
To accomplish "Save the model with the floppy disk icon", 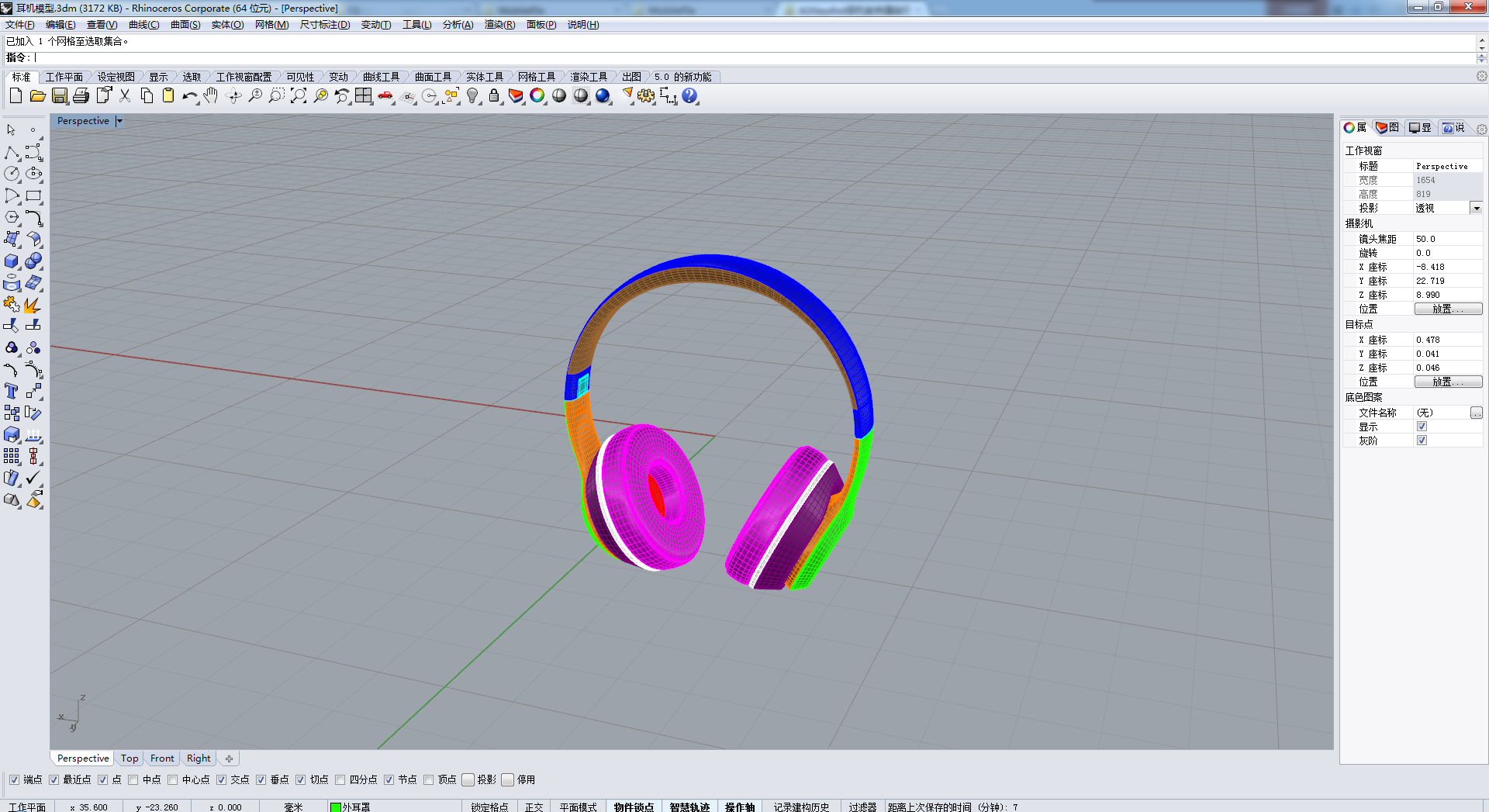I will [x=59, y=95].
